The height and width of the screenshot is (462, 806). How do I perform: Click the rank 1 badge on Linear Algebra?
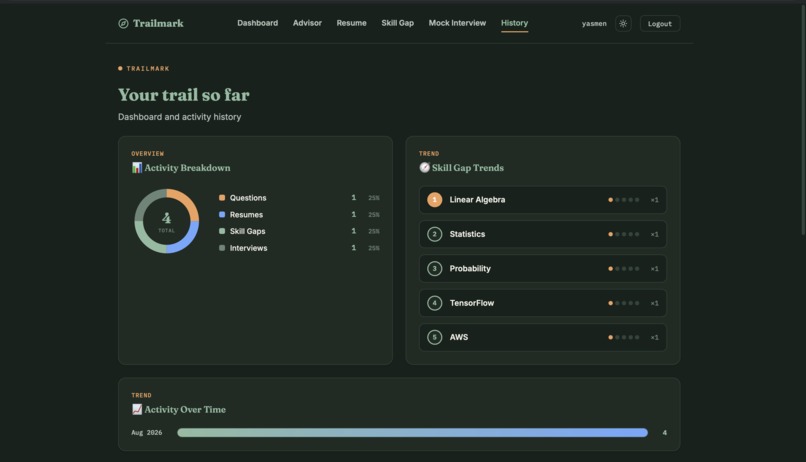click(434, 199)
